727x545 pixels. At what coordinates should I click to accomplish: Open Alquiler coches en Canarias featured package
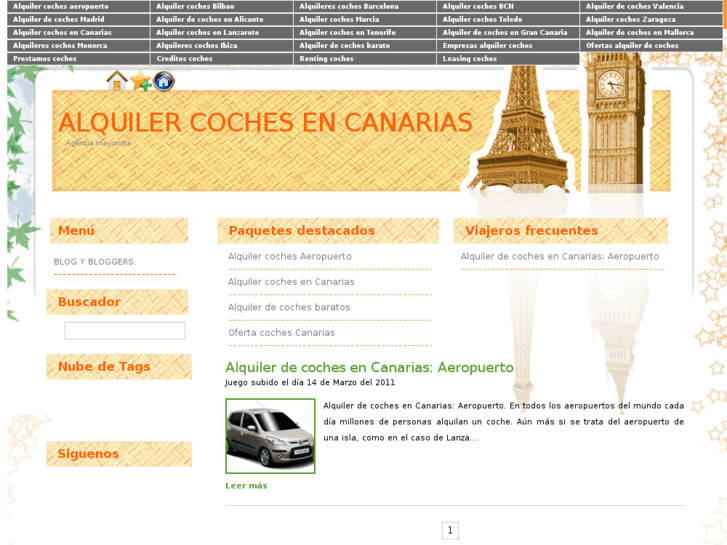291,282
